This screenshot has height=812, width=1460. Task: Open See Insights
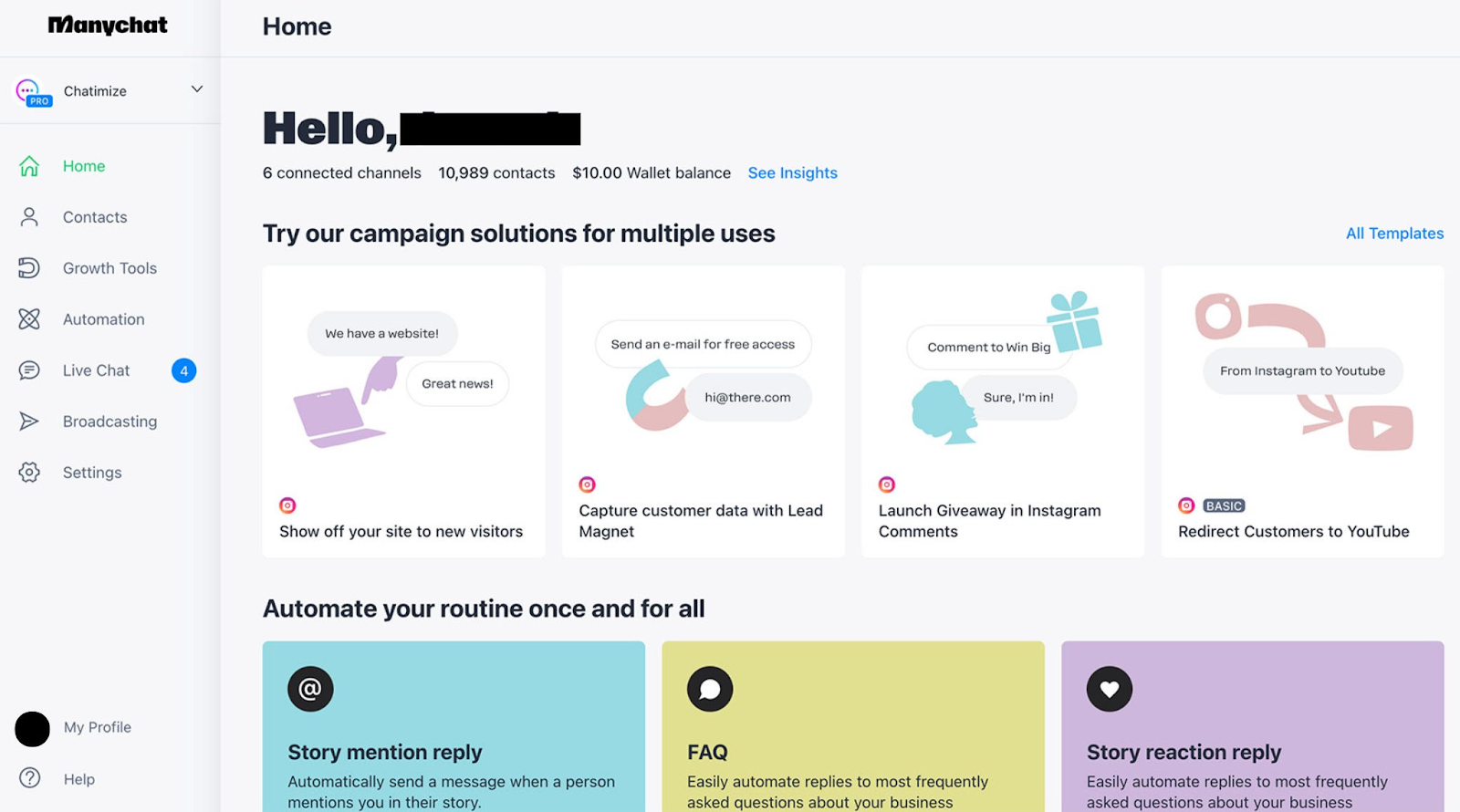[x=792, y=172]
